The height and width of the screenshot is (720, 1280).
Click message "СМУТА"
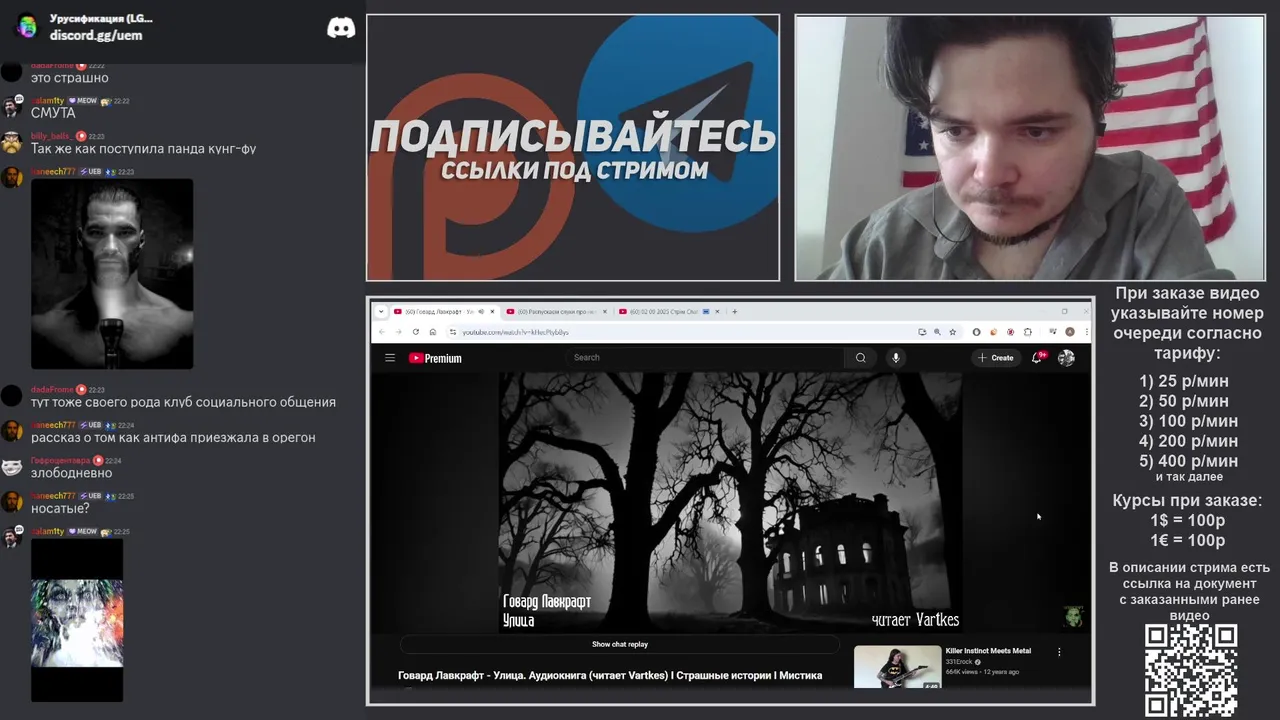(53, 113)
